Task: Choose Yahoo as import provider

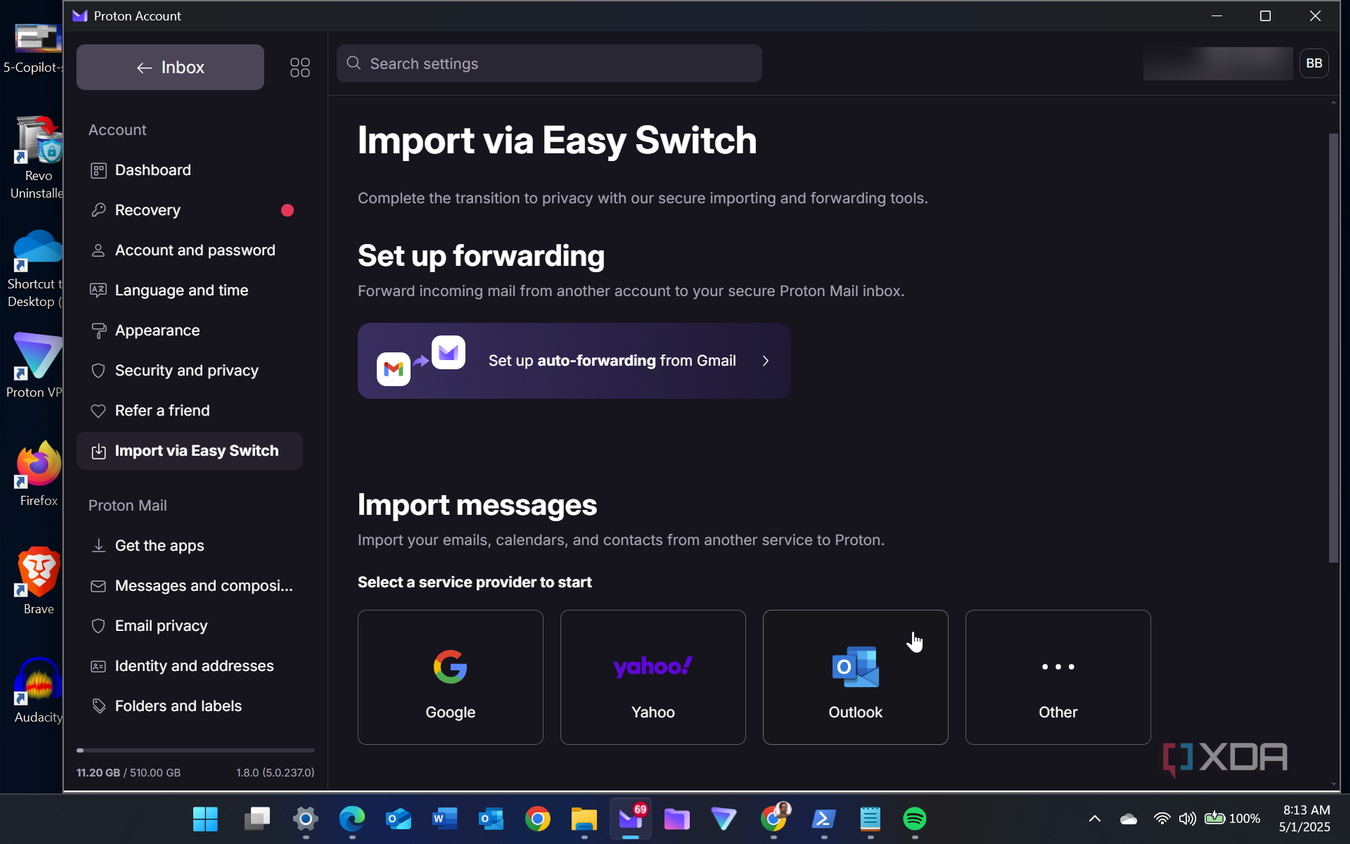Action: click(x=653, y=677)
